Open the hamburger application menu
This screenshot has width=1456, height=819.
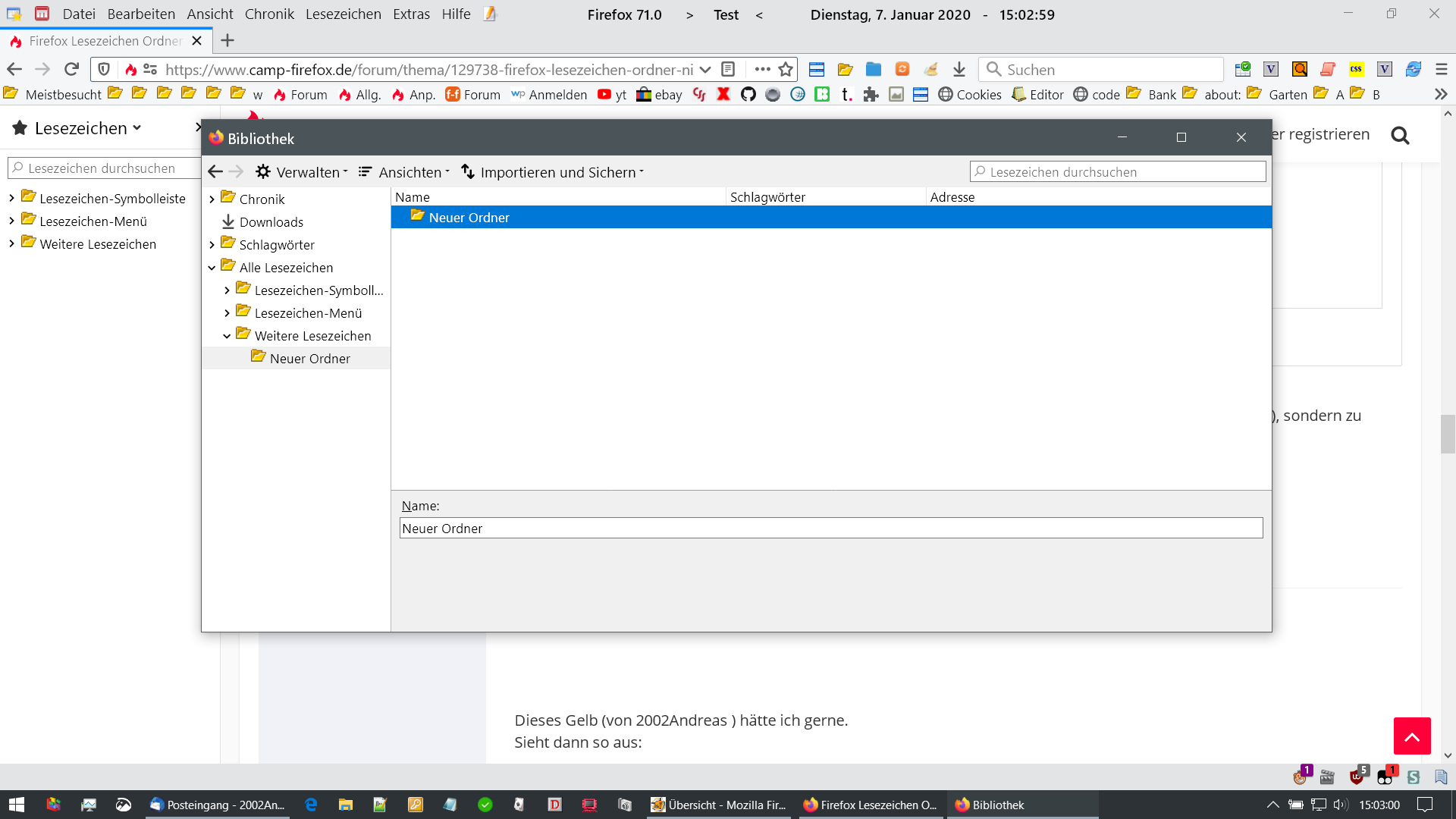coord(1442,69)
